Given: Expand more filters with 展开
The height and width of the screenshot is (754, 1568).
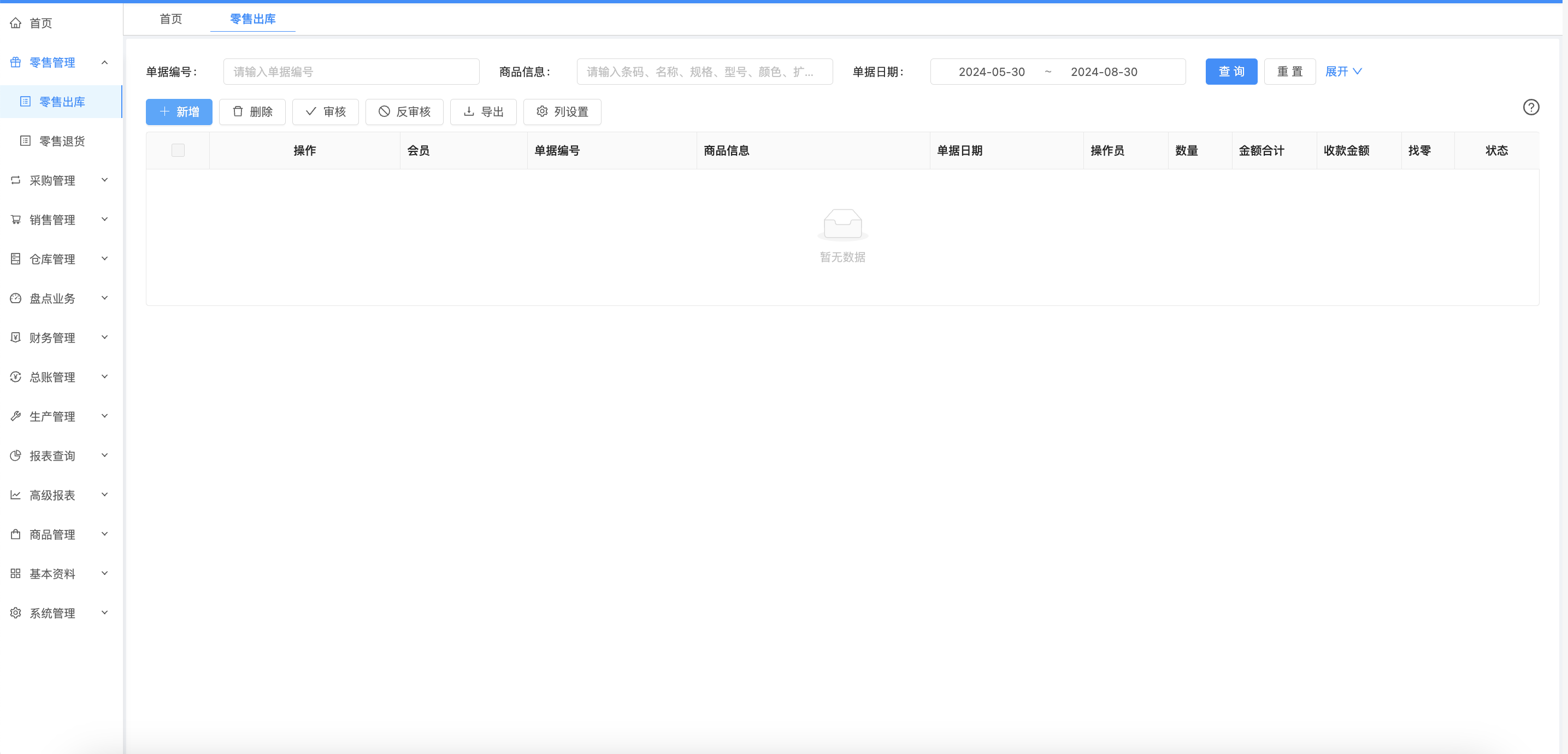Looking at the screenshot, I should [1343, 72].
